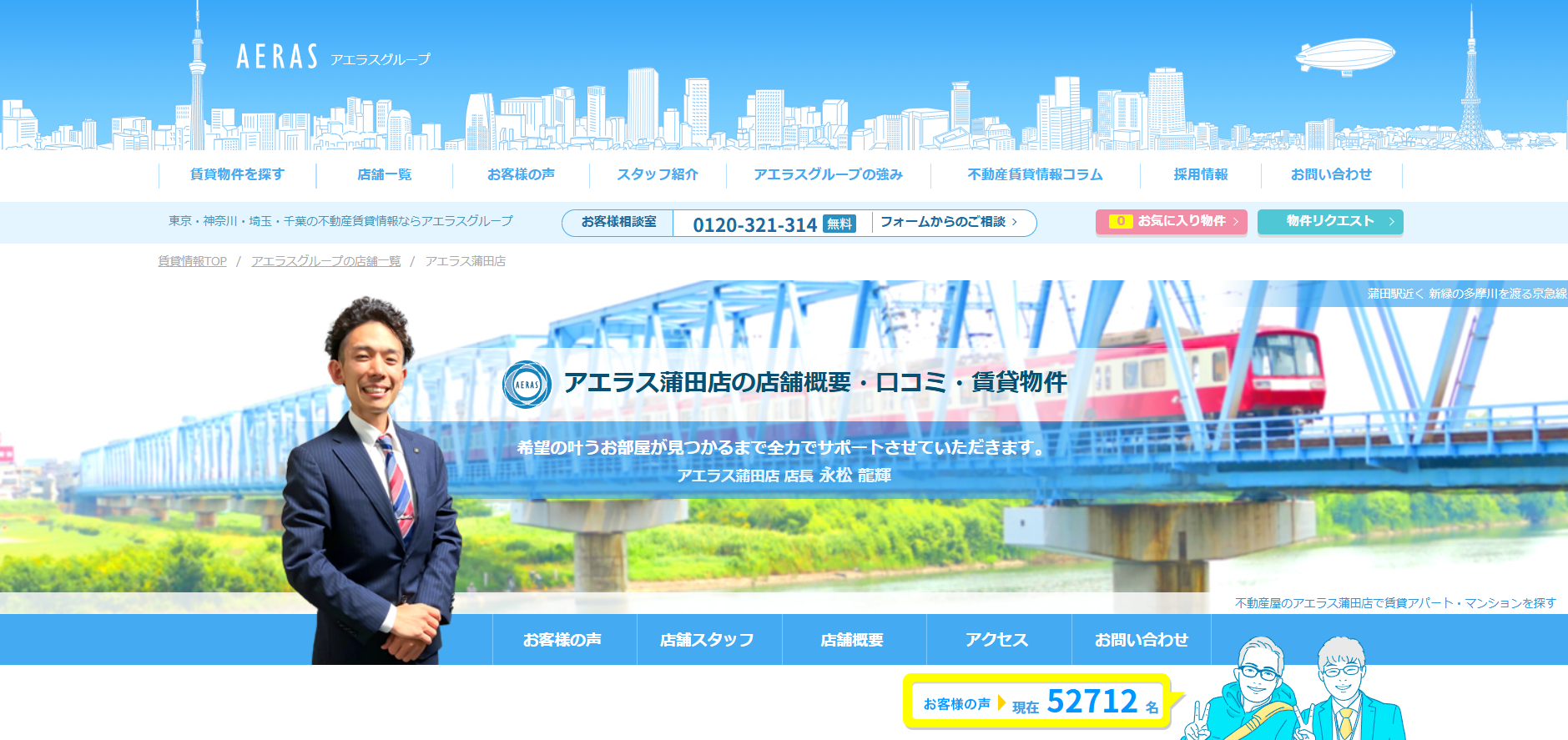
Task: Open 賃貸物件を探す menu
Action: coord(237,174)
